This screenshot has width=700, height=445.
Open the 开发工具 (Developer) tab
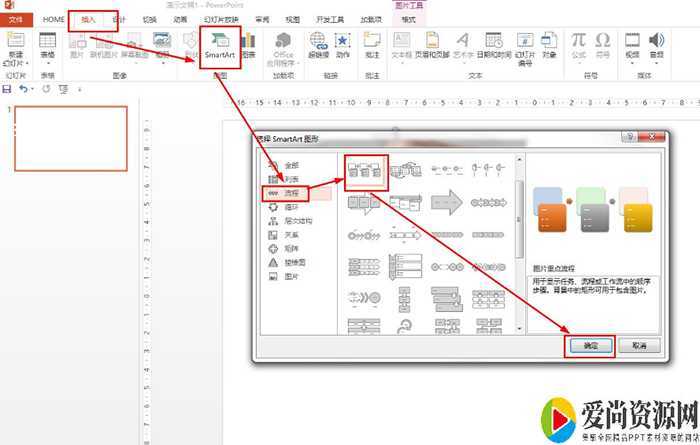click(x=330, y=20)
